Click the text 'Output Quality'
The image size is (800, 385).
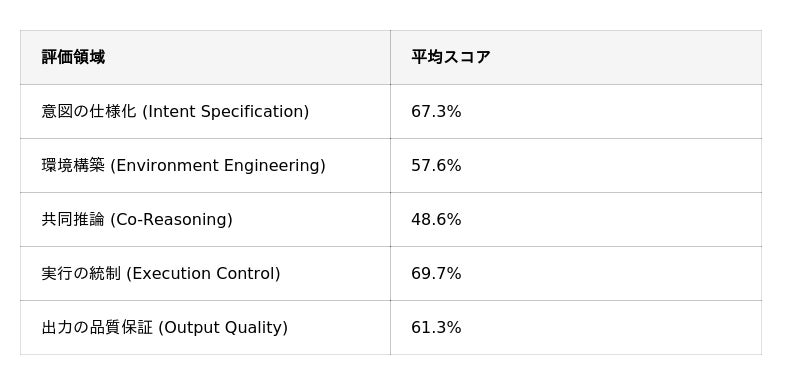click(x=223, y=328)
